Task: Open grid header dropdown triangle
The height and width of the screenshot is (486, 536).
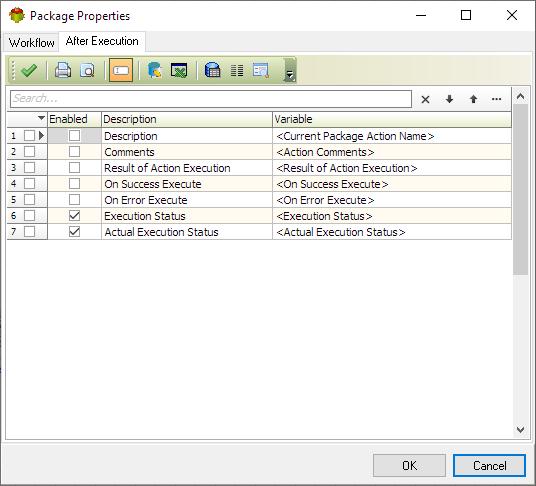Action: (x=41, y=118)
